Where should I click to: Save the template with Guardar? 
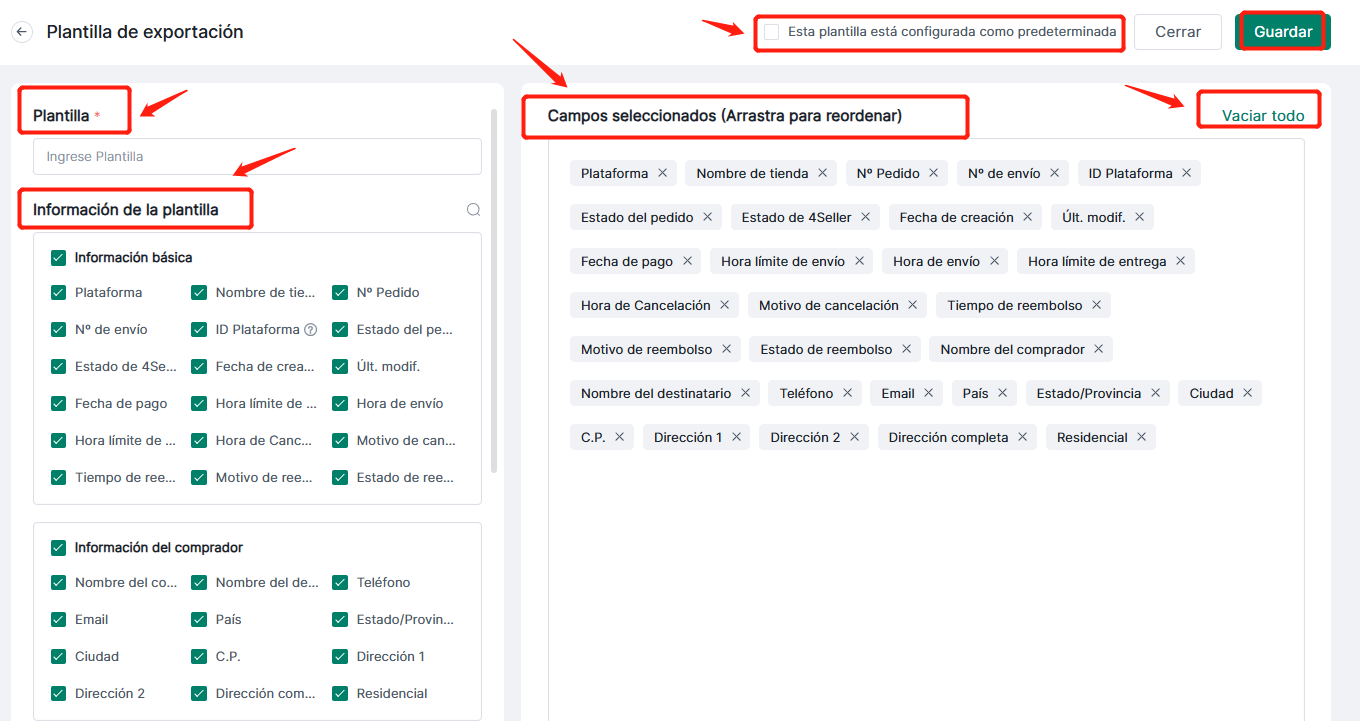(1283, 32)
